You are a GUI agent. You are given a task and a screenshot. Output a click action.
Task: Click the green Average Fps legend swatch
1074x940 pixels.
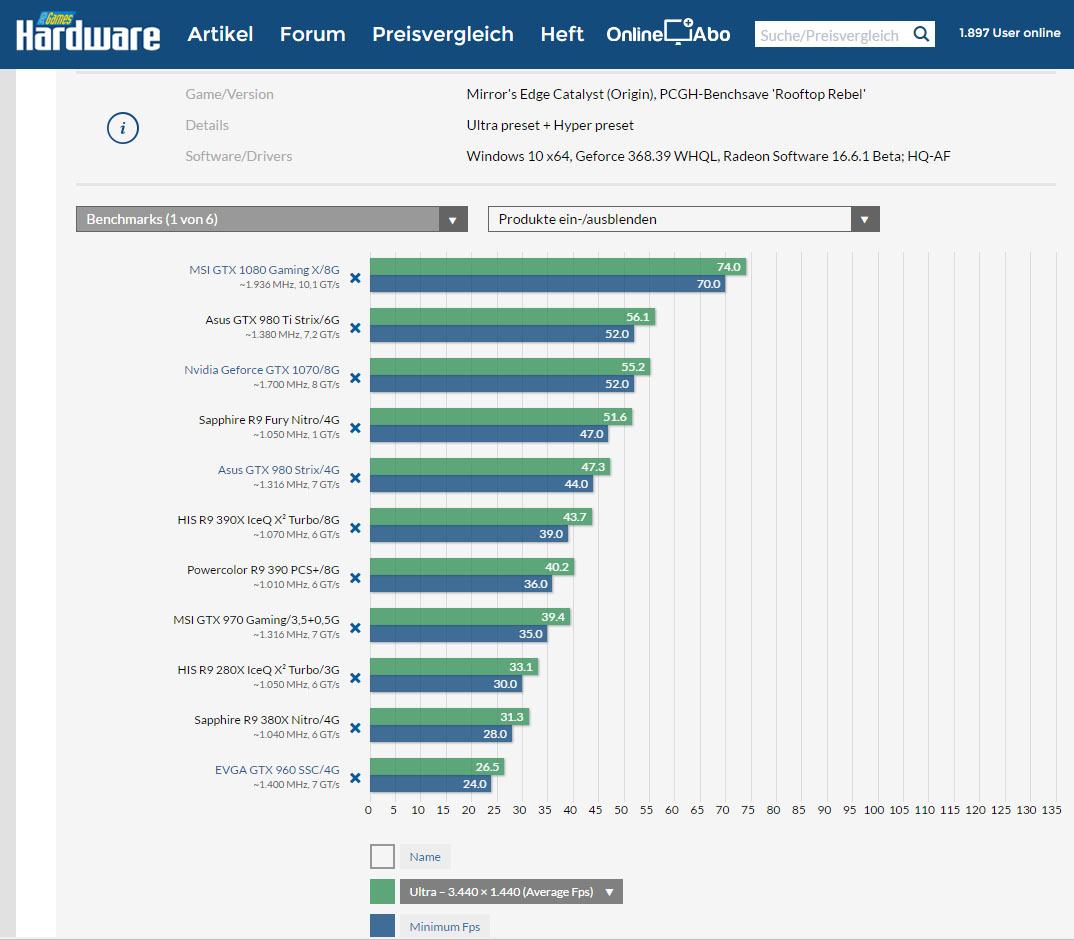(x=382, y=891)
